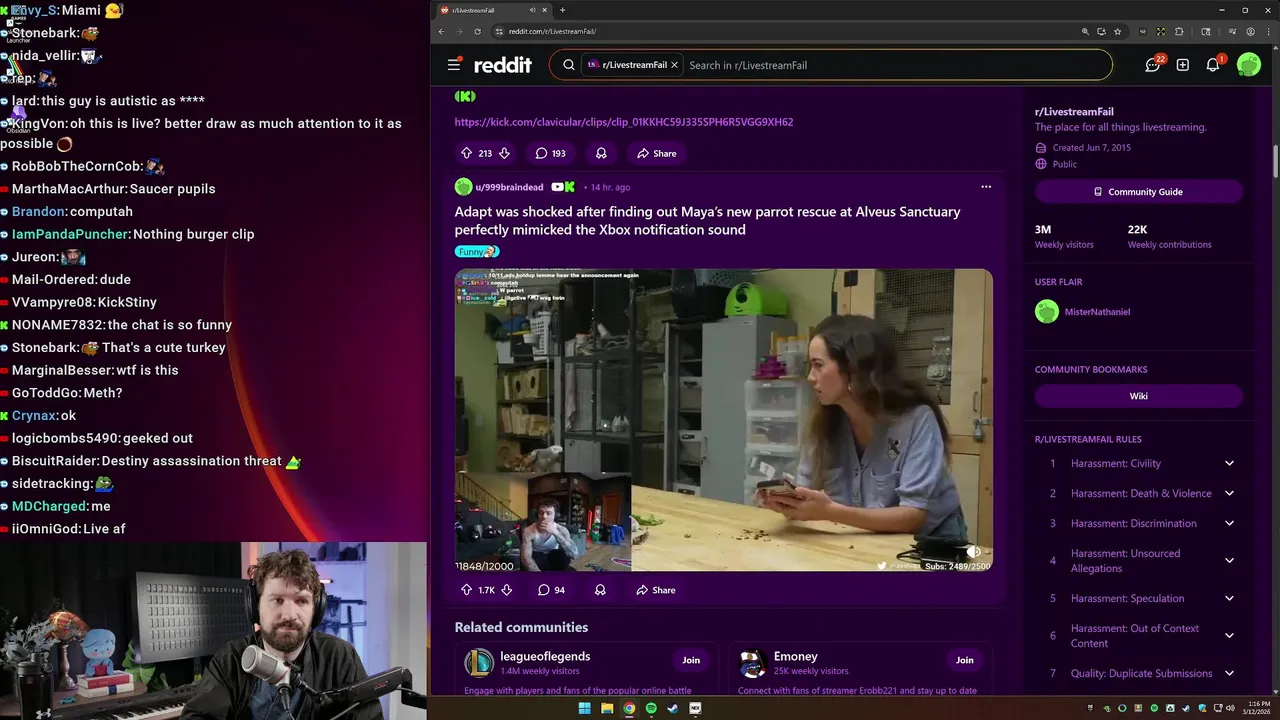Share the parrot rescue post
This screenshot has height=720, width=1280.
tap(656, 590)
